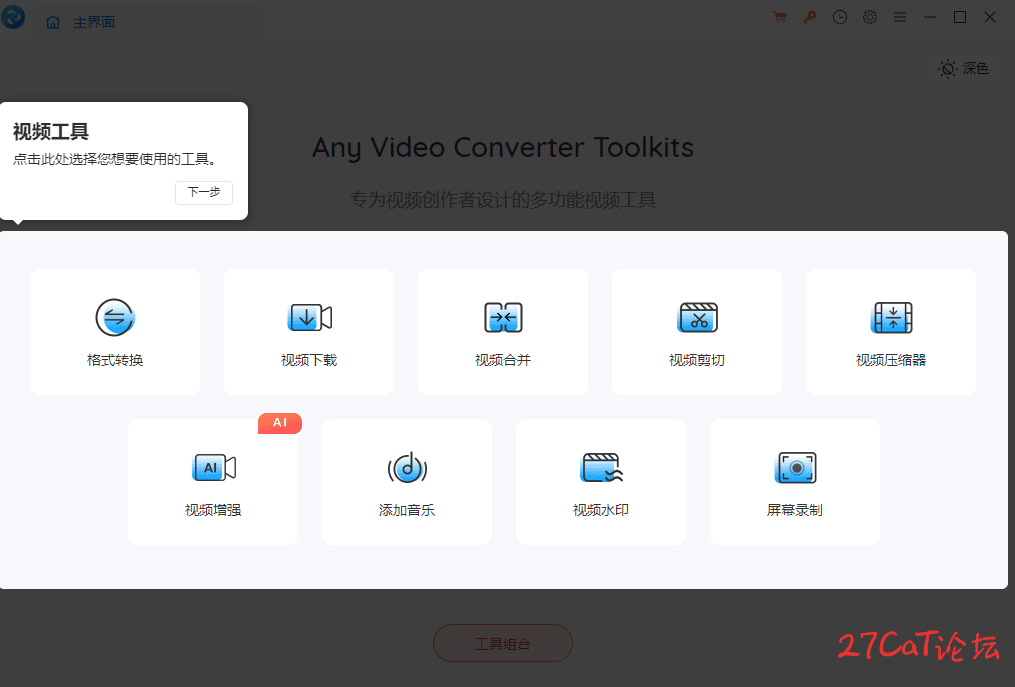
Task: Click the Any Video Converter Toolkits title
Action: tap(503, 148)
